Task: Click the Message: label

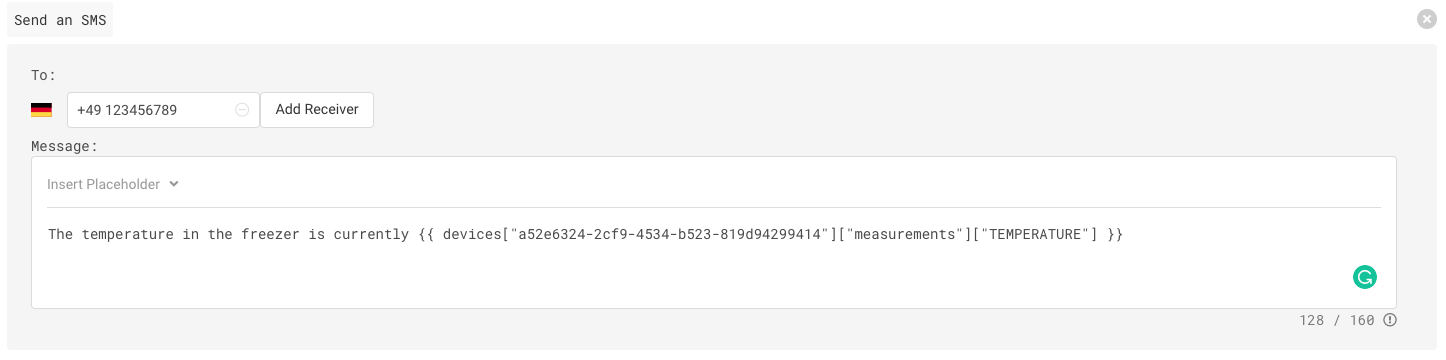Action: pyautogui.click(x=65, y=146)
